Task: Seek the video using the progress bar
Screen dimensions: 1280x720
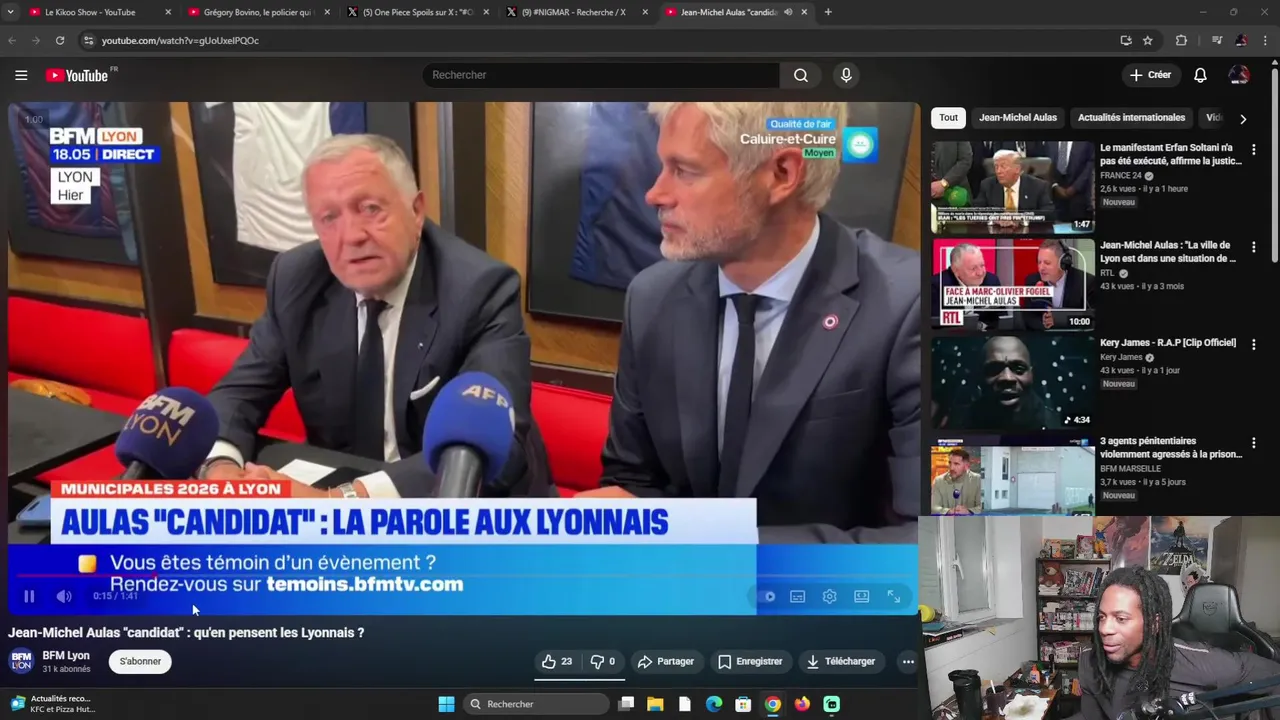Action: [463, 576]
